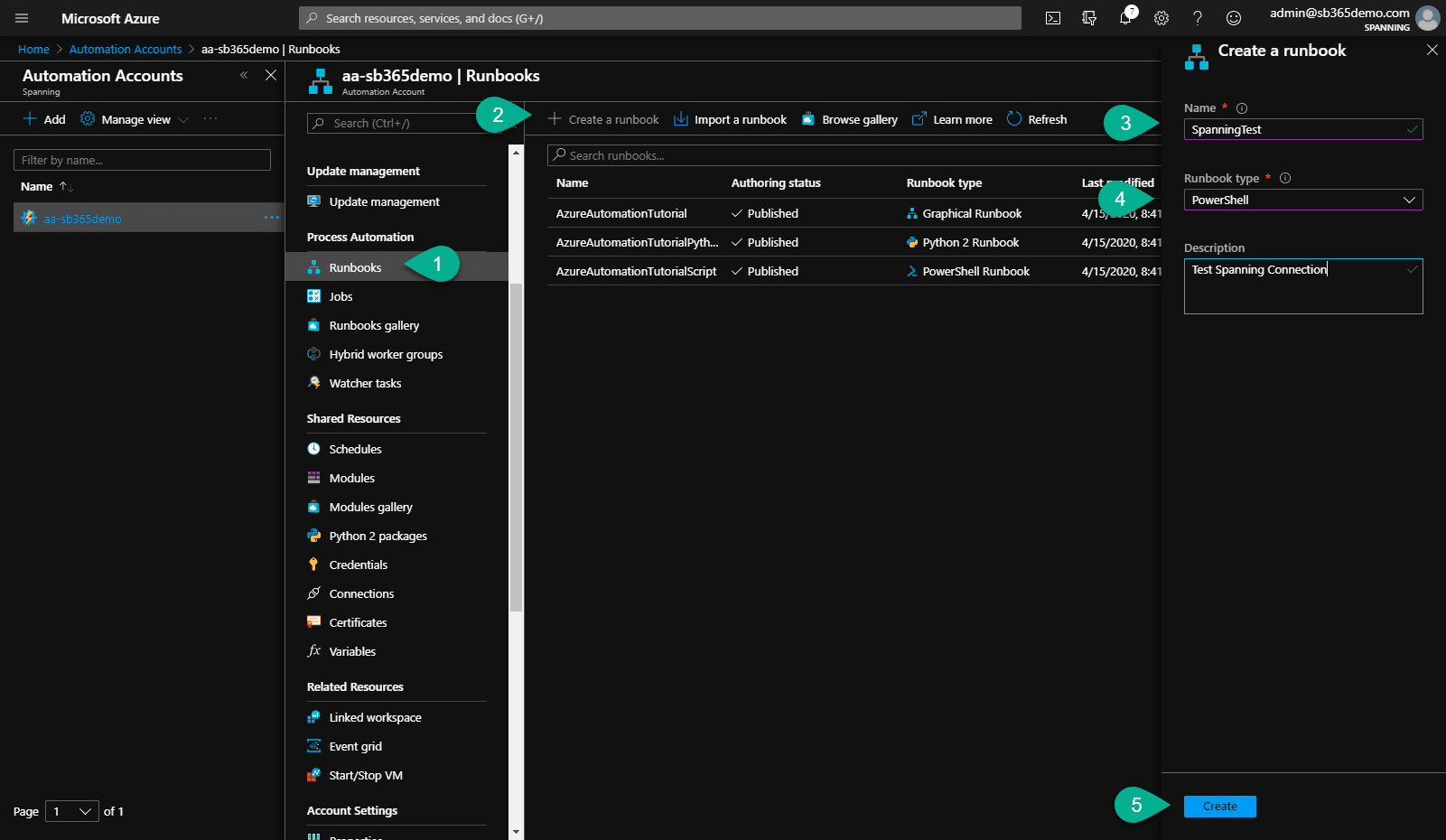1446x840 pixels.
Task: Click the Filter by name field
Action: [x=142, y=160]
